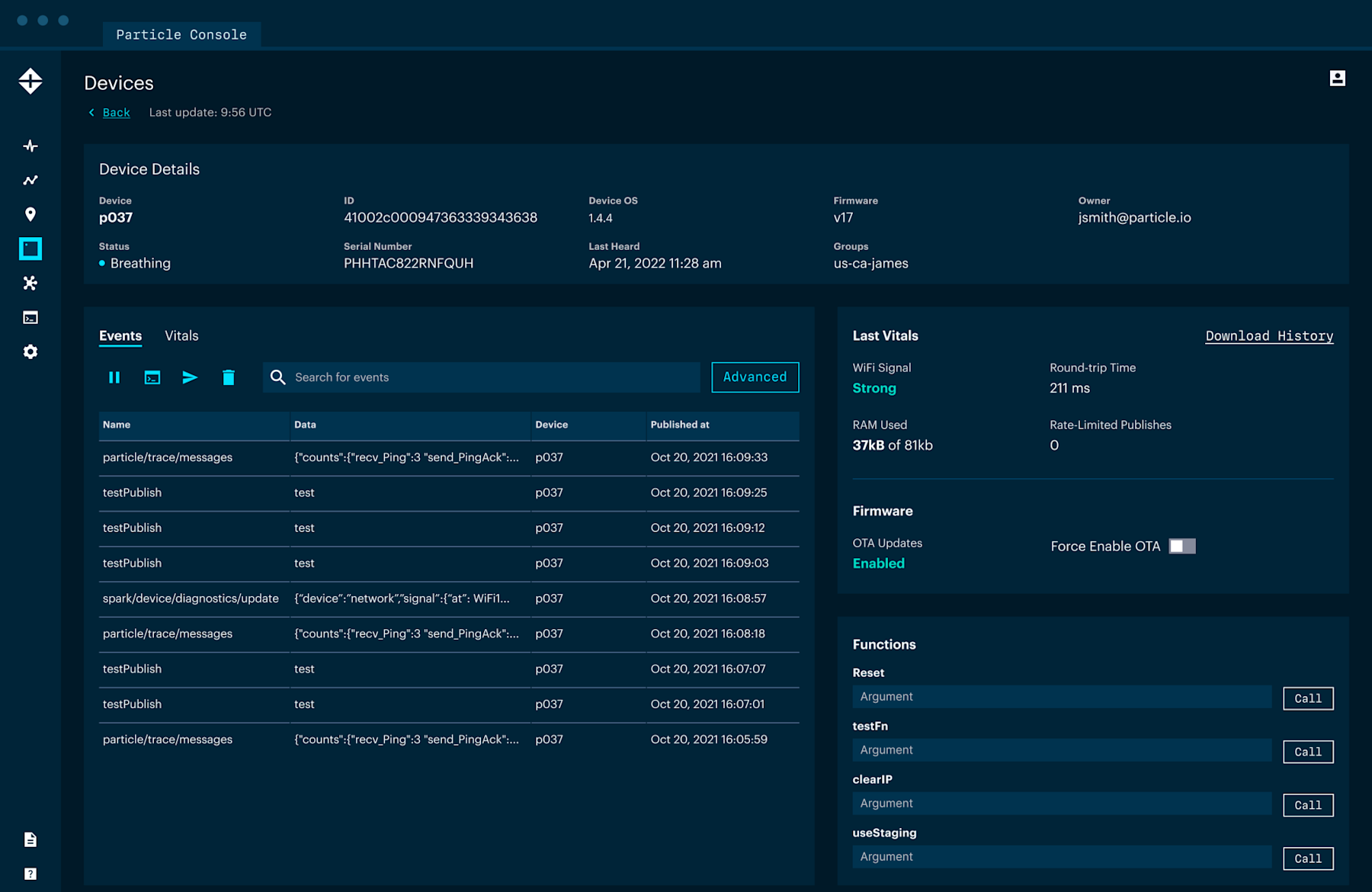Pause the live event stream
The height and width of the screenshot is (892, 1372).
coord(114,377)
